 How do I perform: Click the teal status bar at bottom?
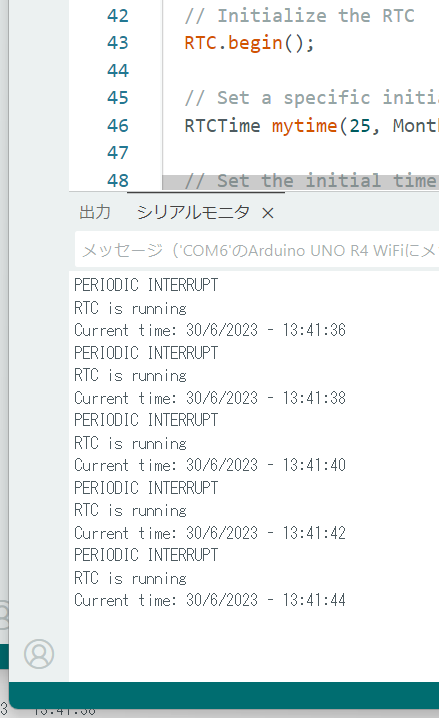224,695
